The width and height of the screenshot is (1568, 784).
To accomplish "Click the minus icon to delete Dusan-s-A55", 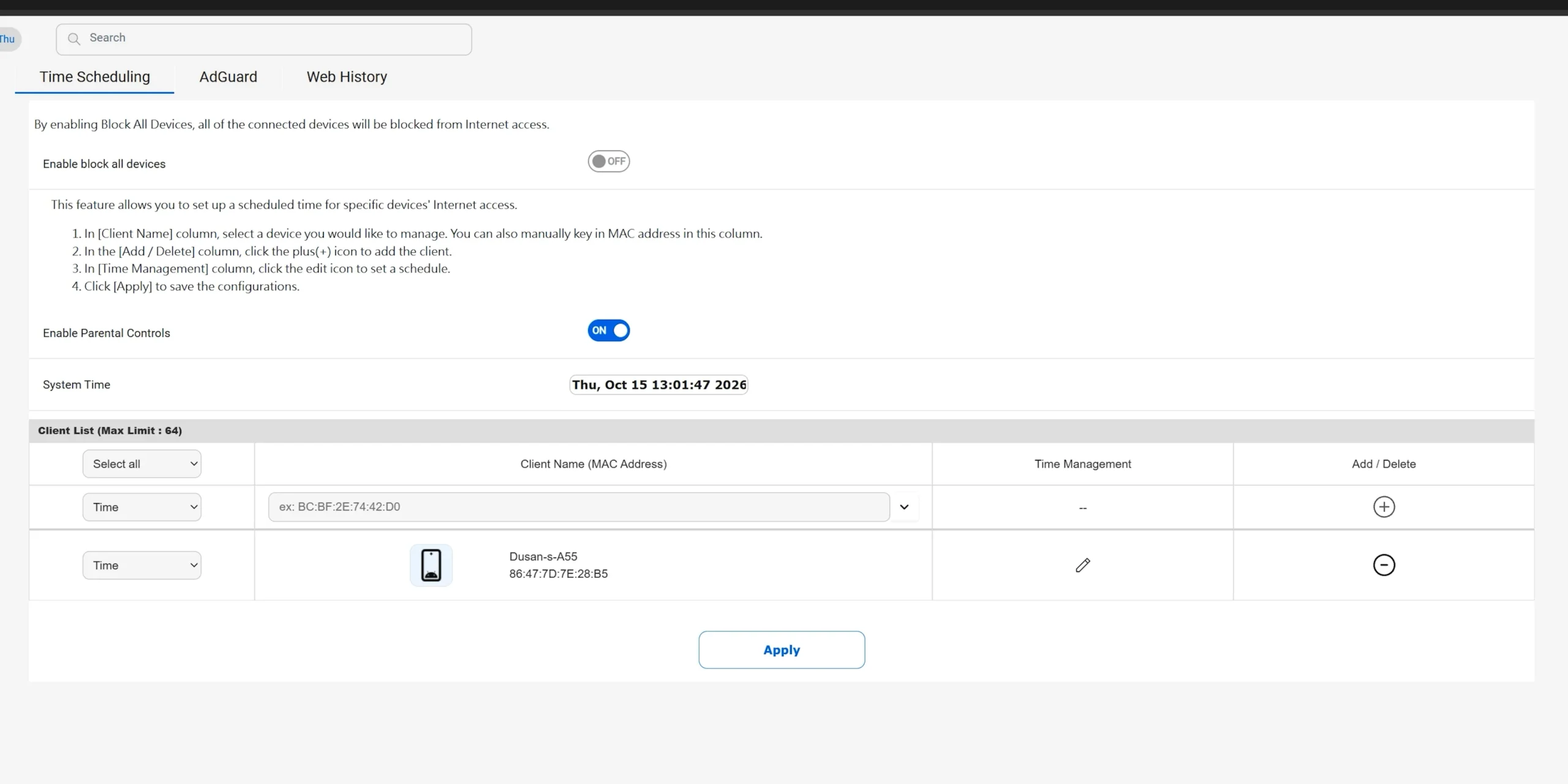I will click(1384, 565).
